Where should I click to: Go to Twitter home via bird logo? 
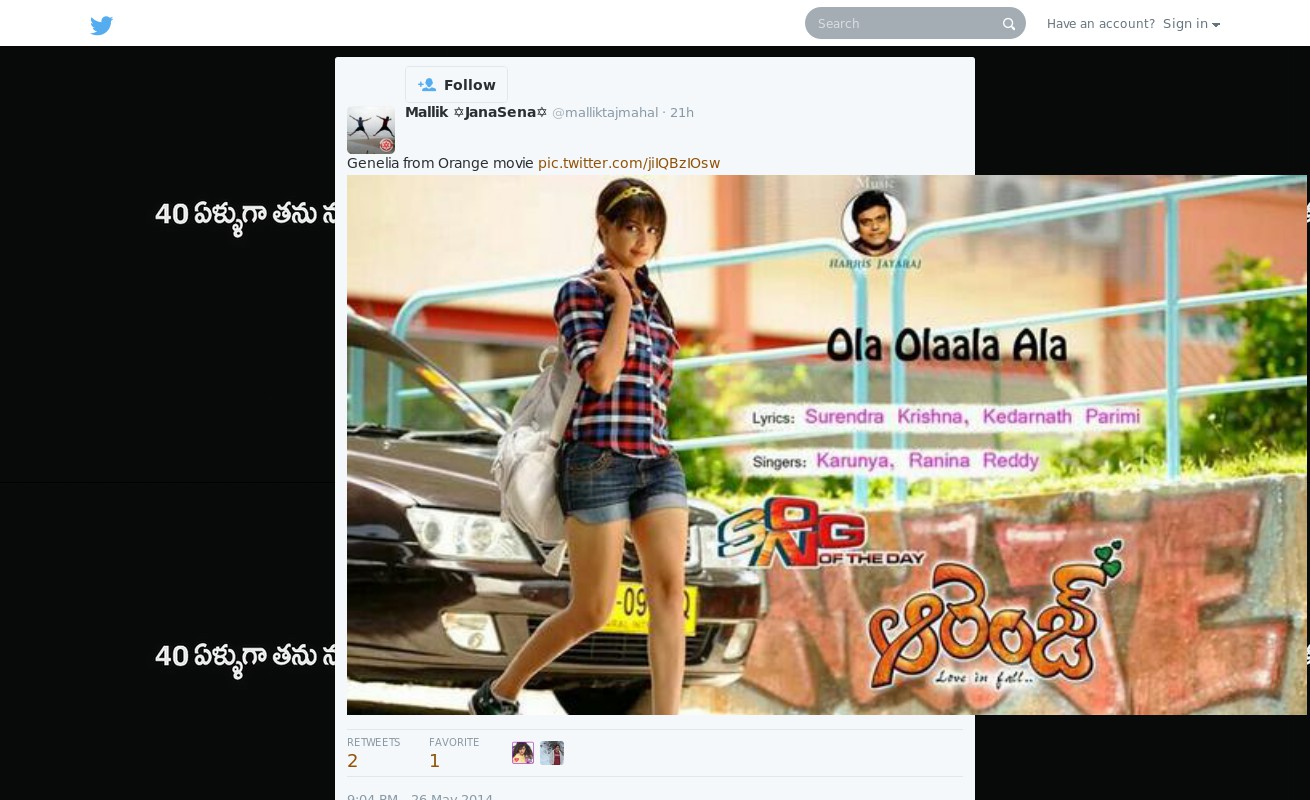coord(101,25)
